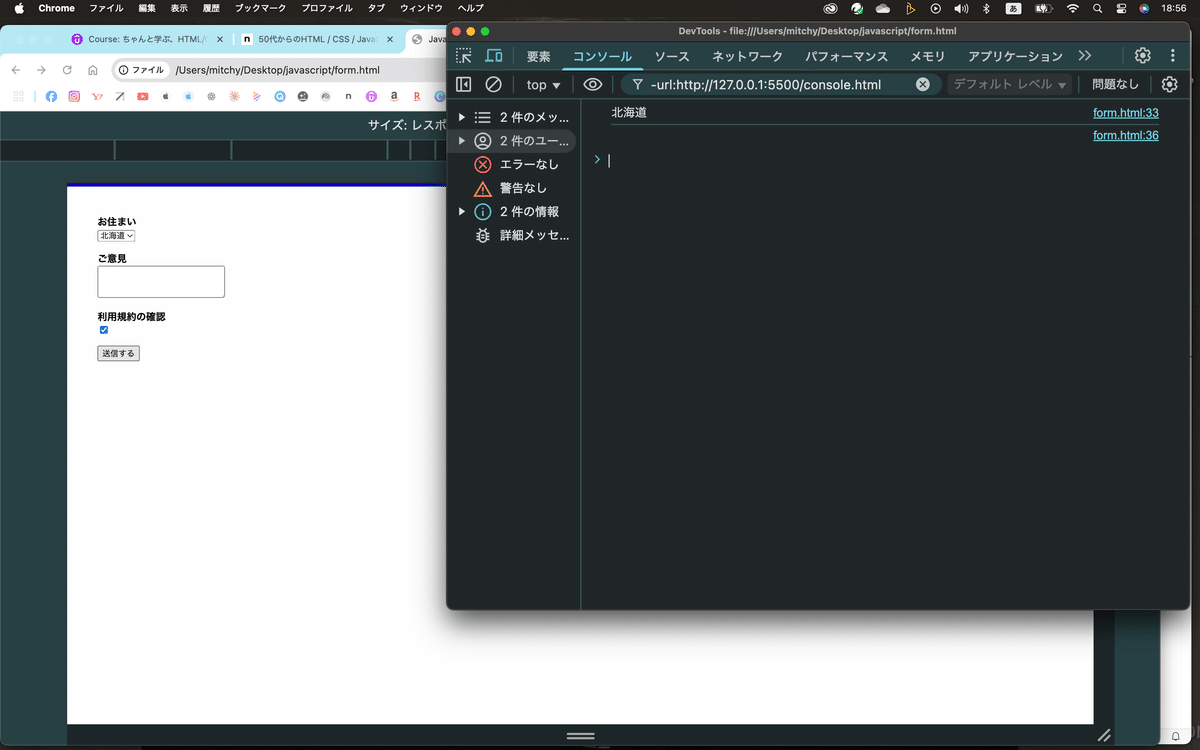Open the top frame context dropdown

(x=542, y=84)
